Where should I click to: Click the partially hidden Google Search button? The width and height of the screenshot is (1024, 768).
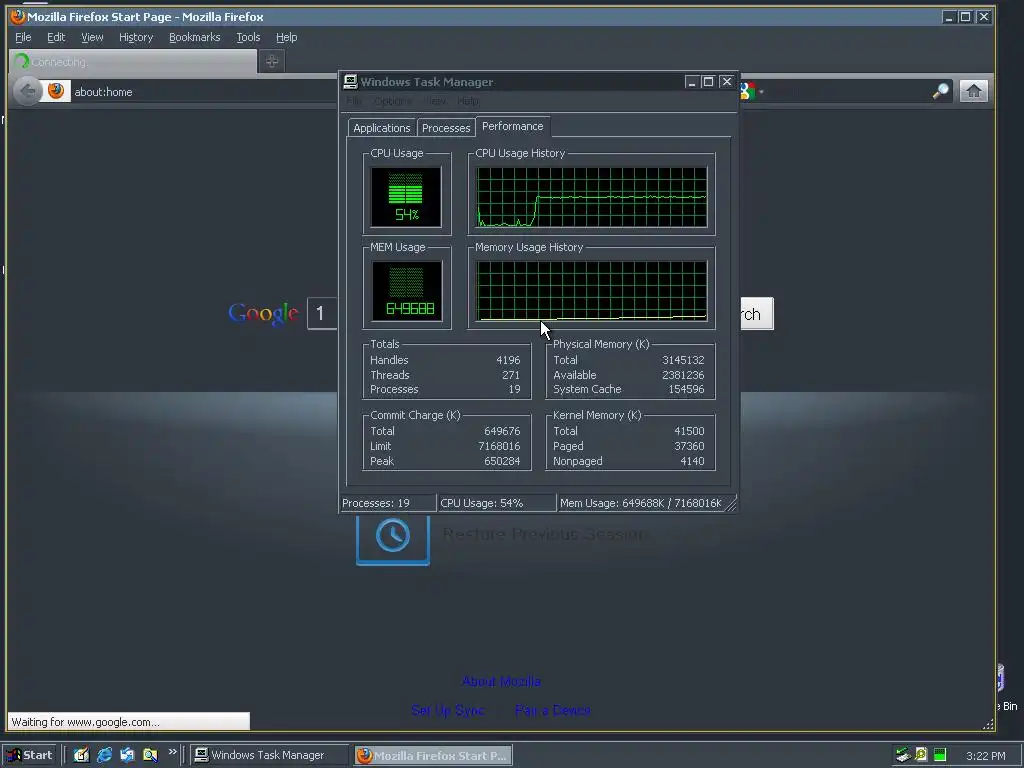(x=756, y=314)
